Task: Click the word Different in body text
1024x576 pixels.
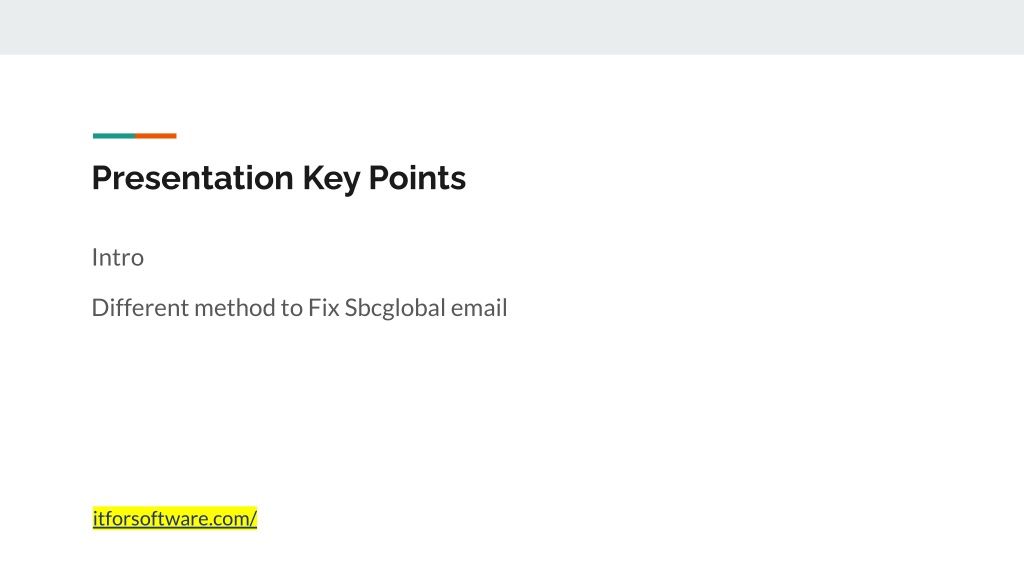Action: pyautogui.click(x=140, y=308)
